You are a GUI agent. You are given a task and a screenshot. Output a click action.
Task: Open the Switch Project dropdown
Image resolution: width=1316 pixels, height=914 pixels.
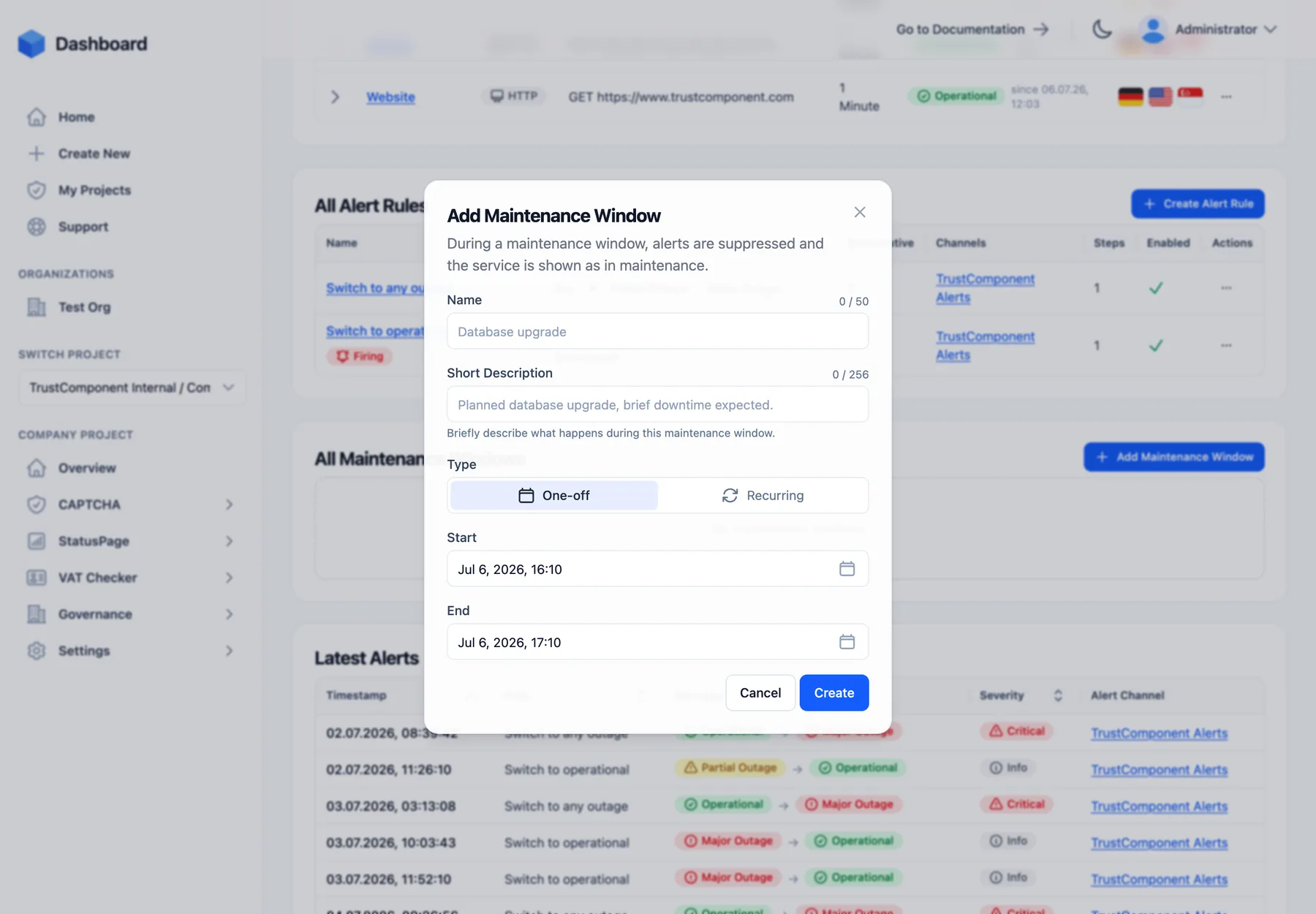tap(132, 388)
